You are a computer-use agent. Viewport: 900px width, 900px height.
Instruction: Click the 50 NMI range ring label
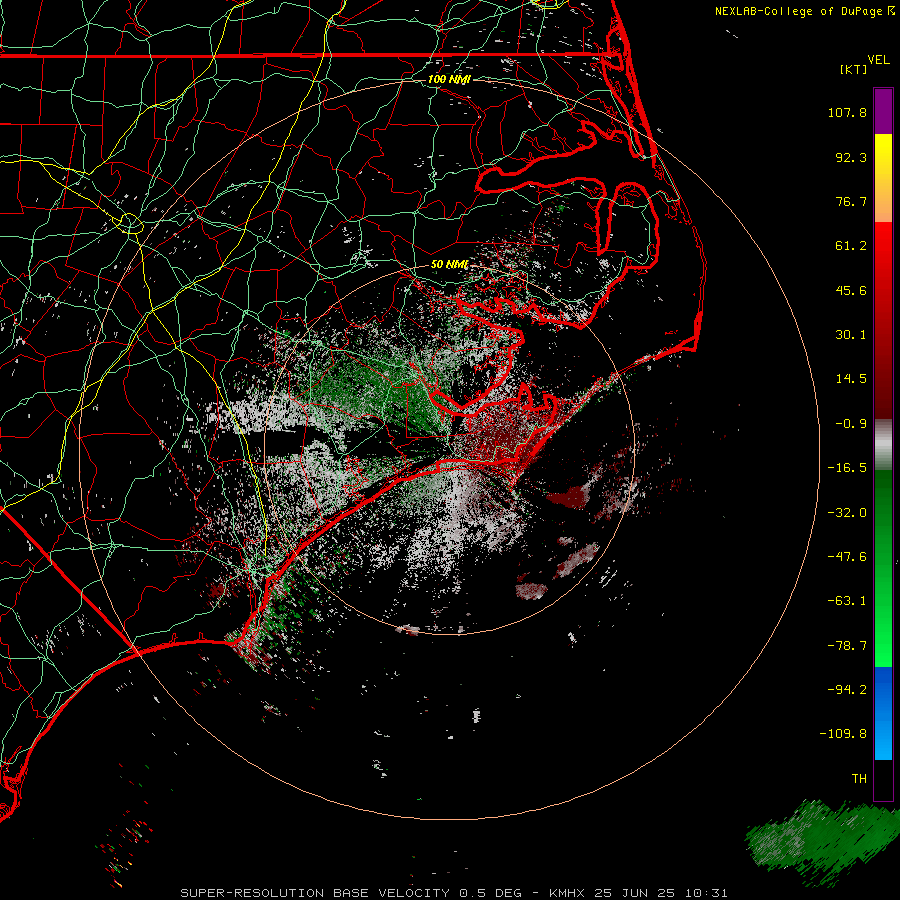pyautogui.click(x=449, y=265)
